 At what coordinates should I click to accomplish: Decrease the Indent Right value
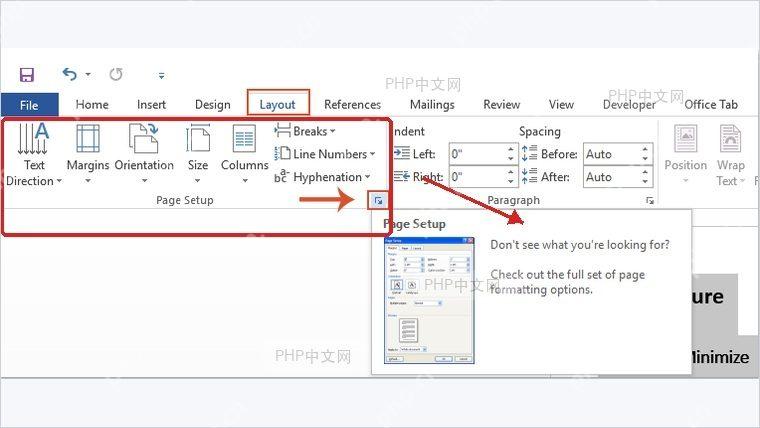coord(511,182)
